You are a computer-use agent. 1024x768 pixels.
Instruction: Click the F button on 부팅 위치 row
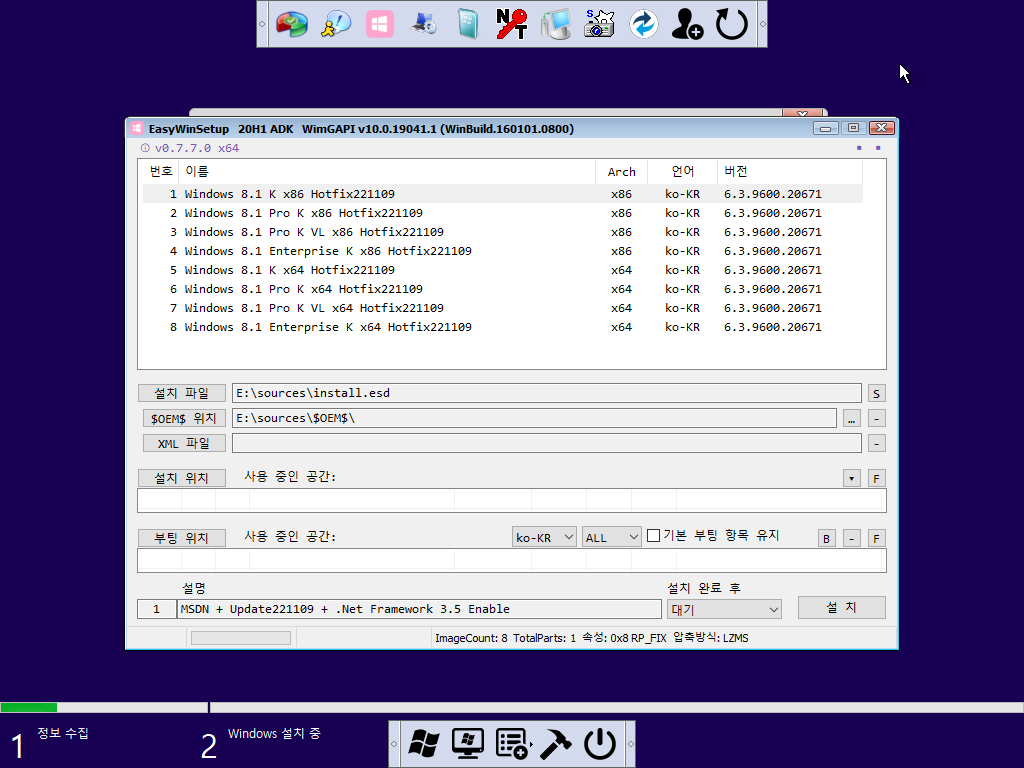click(x=876, y=538)
